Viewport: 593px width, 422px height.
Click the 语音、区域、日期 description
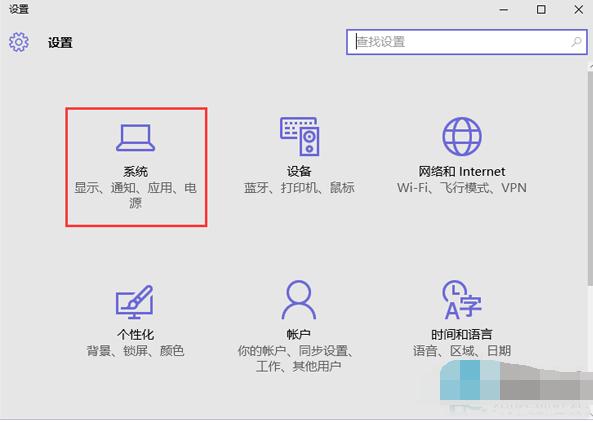tap(461, 351)
